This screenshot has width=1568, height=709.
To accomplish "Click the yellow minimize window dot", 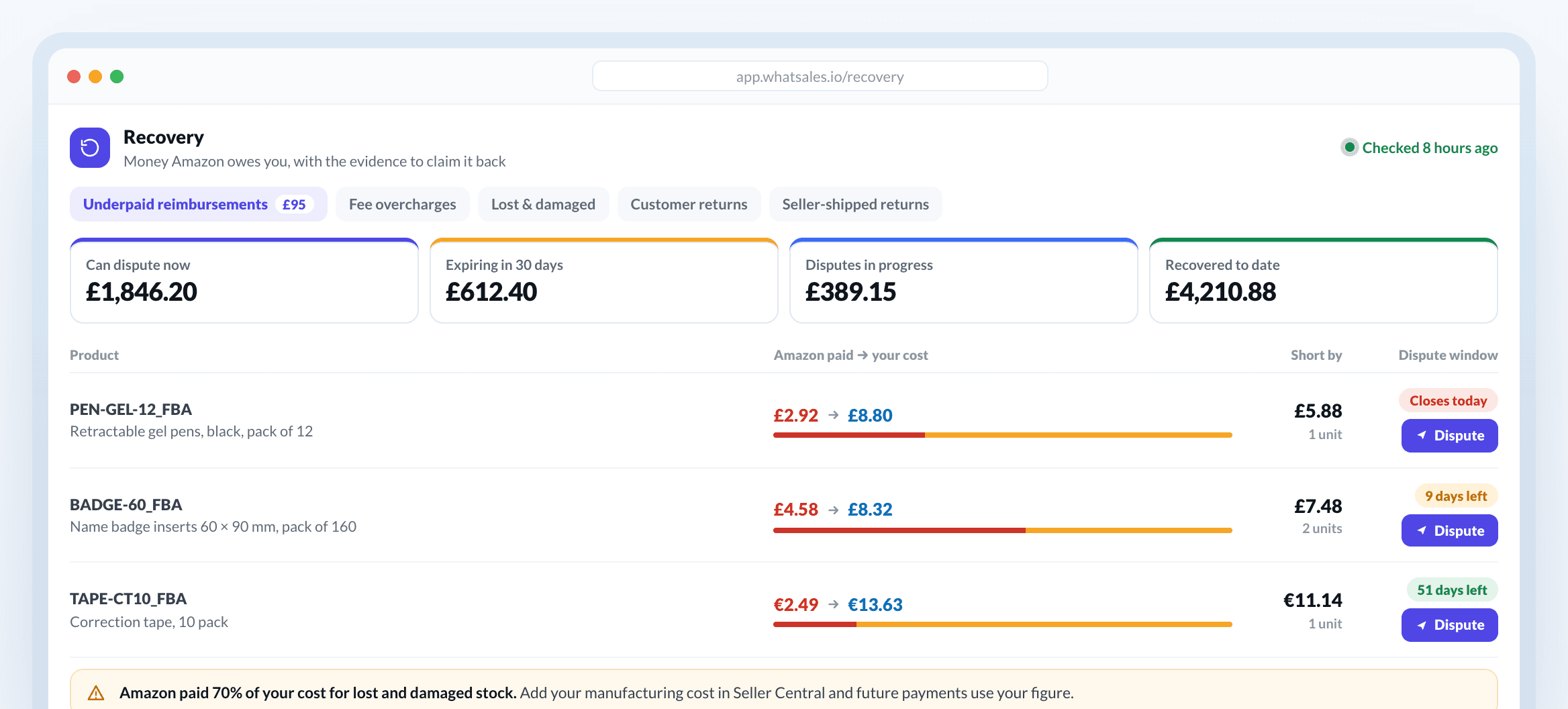I will (x=95, y=77).
